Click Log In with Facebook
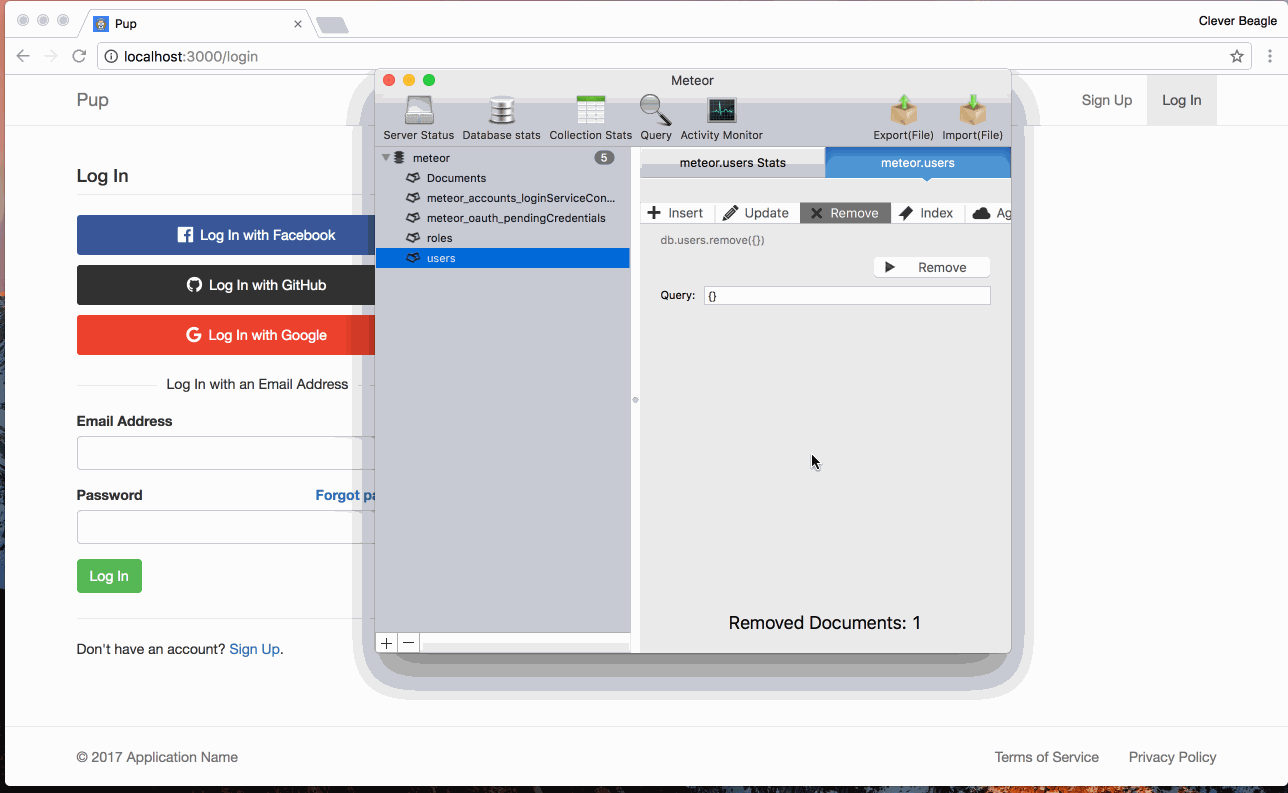 click(x=226, y=235)
